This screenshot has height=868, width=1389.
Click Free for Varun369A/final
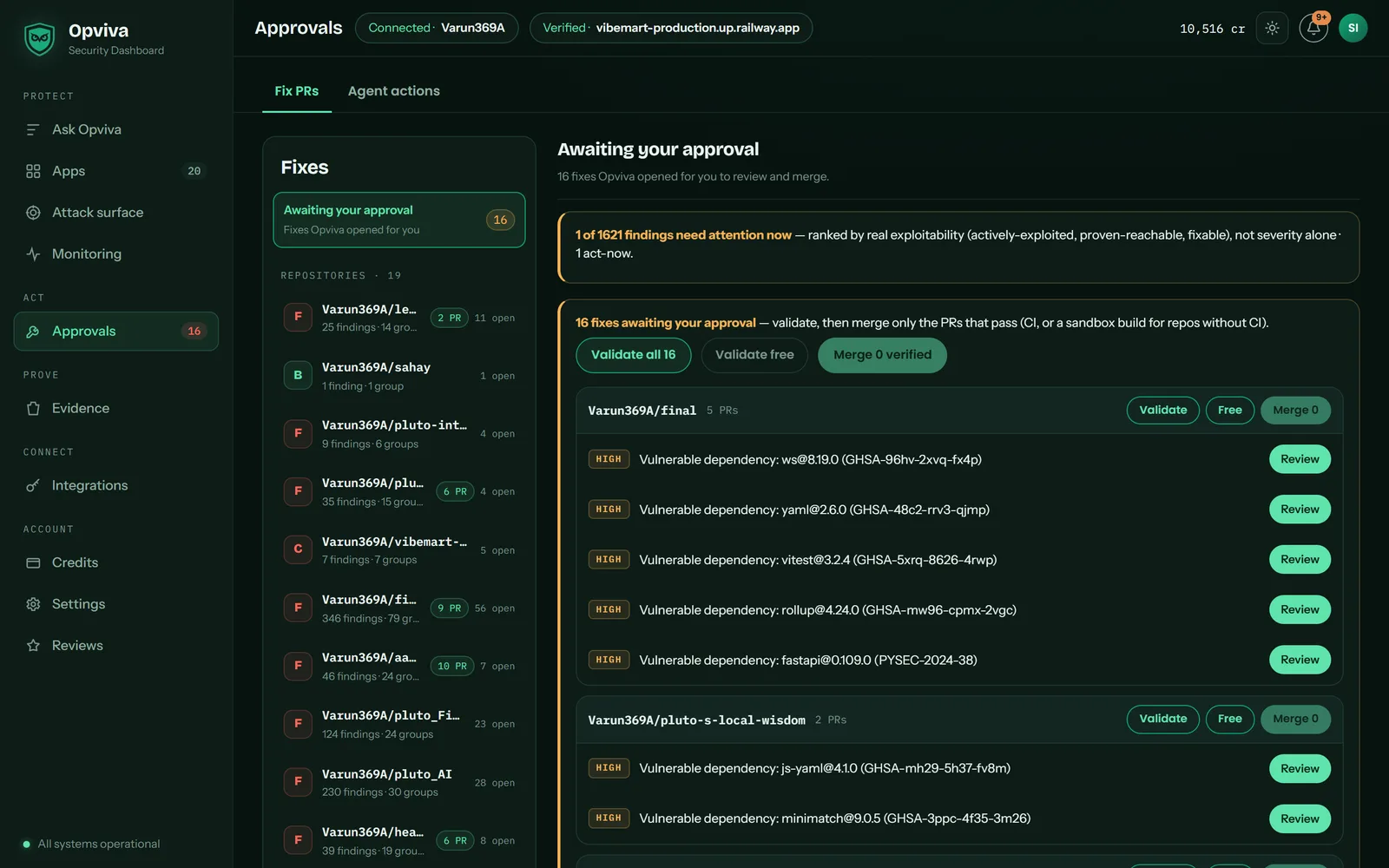coord(1230,411)
